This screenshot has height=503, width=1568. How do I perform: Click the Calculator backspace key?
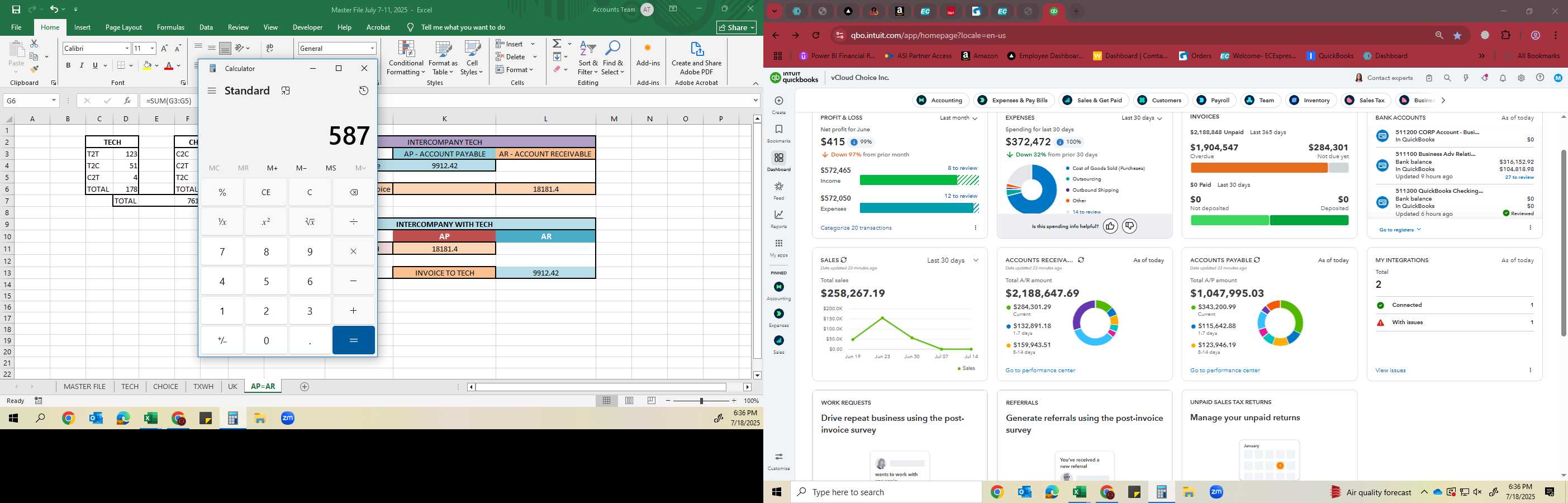pyautogui.click(x=354, y=192)
